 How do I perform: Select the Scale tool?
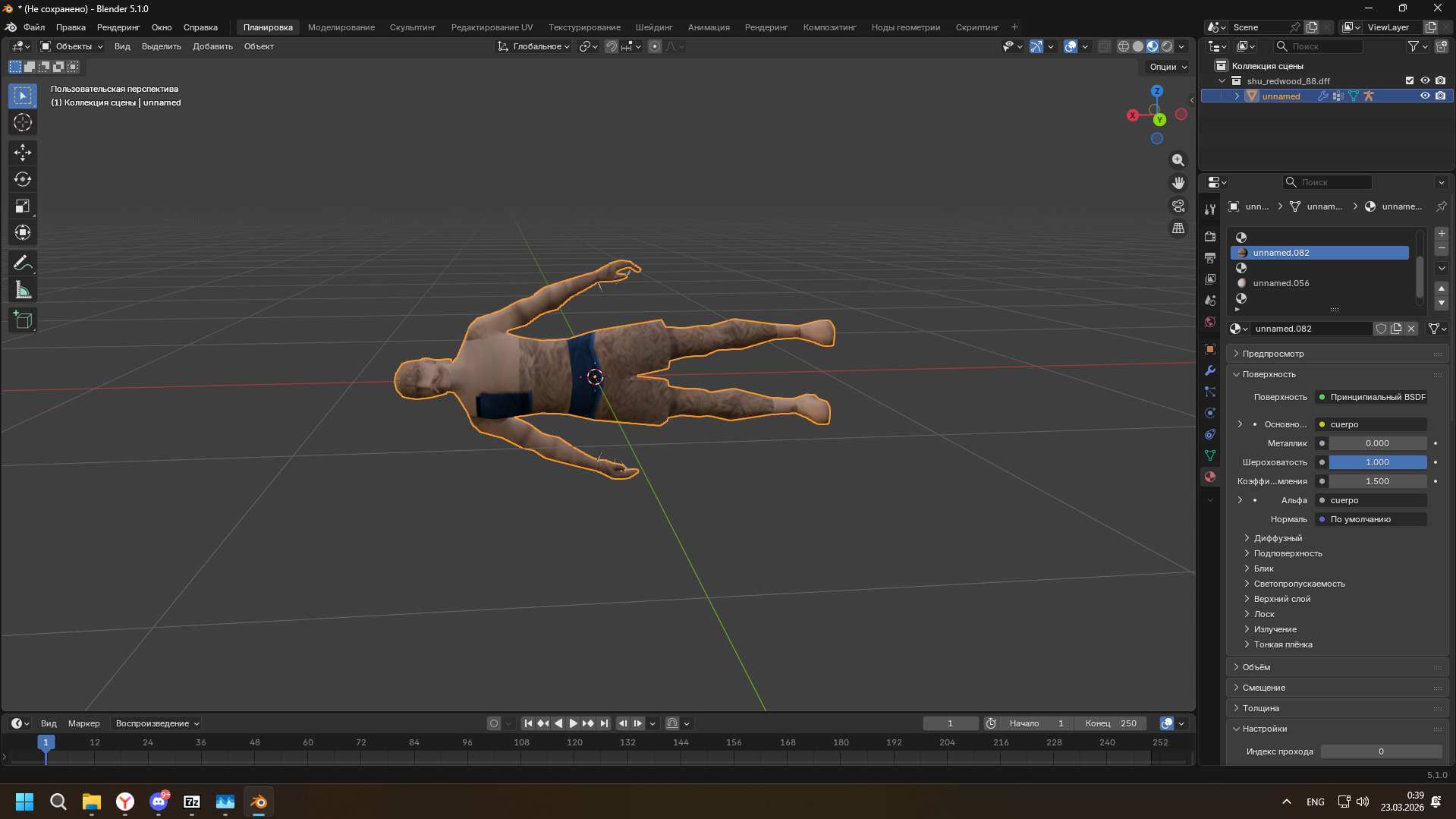coord(23,206)
